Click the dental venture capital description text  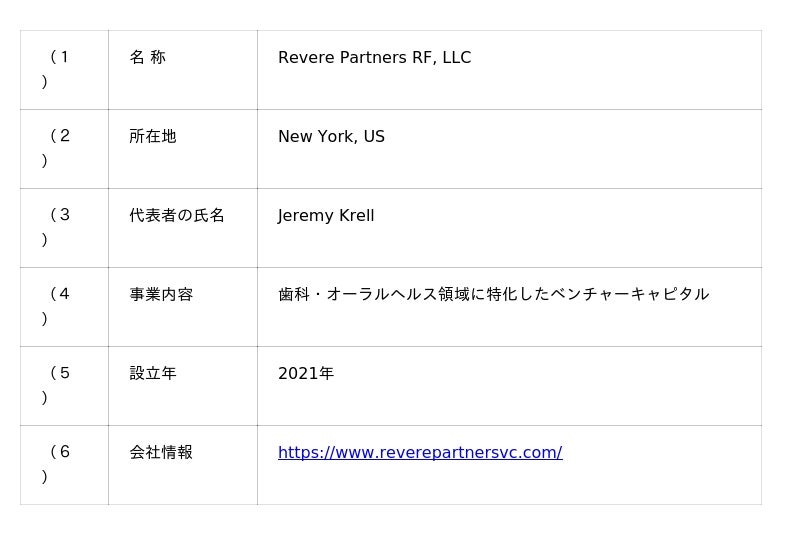[493, 294]
